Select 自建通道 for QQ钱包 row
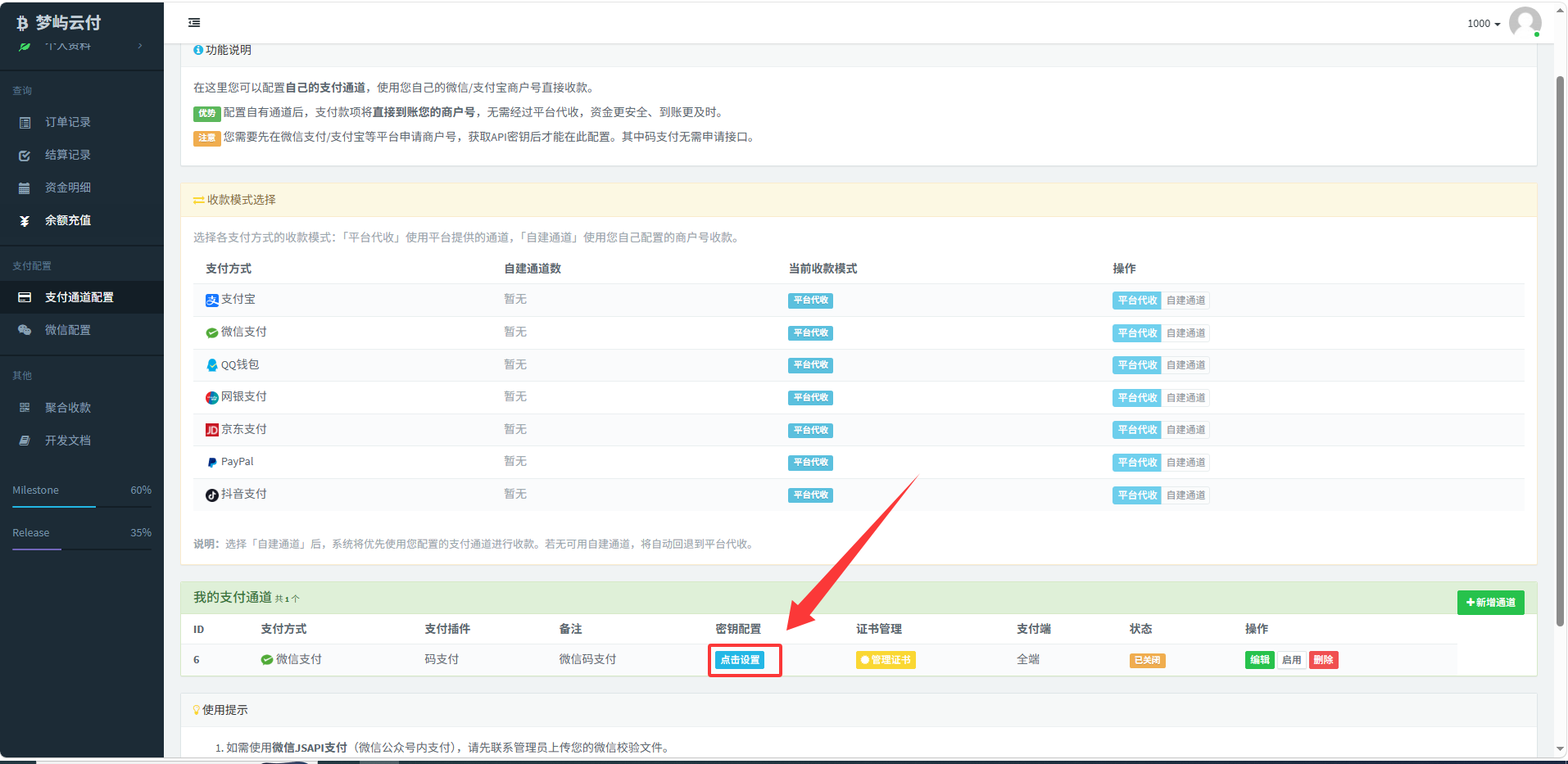Viewport: 1568px width, 764px height. click(x=1185, y=365)
